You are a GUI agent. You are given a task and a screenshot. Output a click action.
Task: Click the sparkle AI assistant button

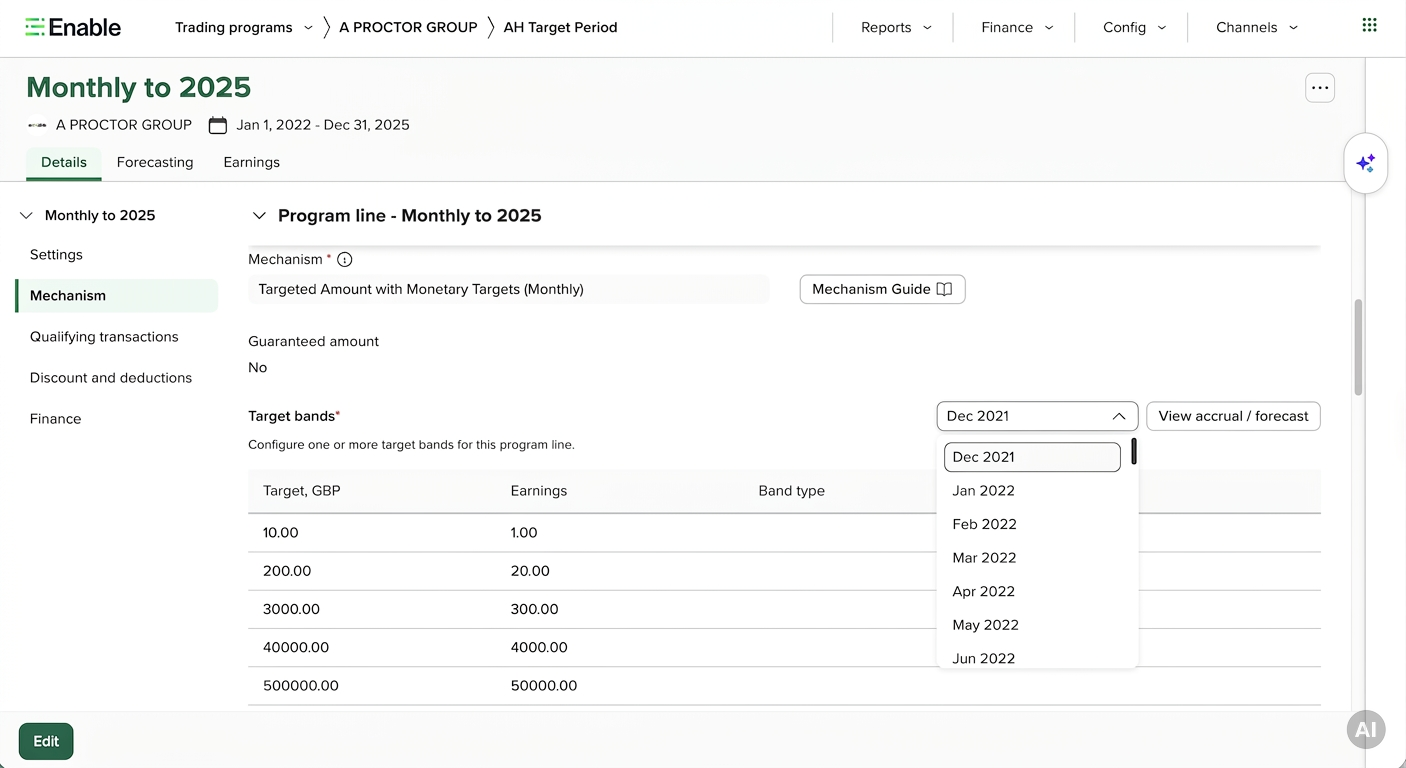pos(1365,163)
